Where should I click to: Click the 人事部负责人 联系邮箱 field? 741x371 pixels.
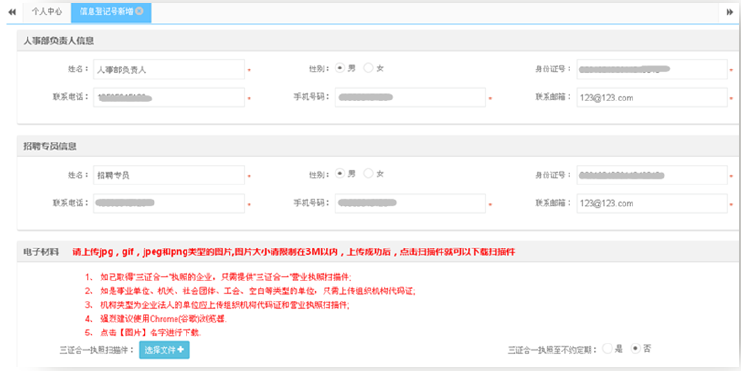[652, 97]
